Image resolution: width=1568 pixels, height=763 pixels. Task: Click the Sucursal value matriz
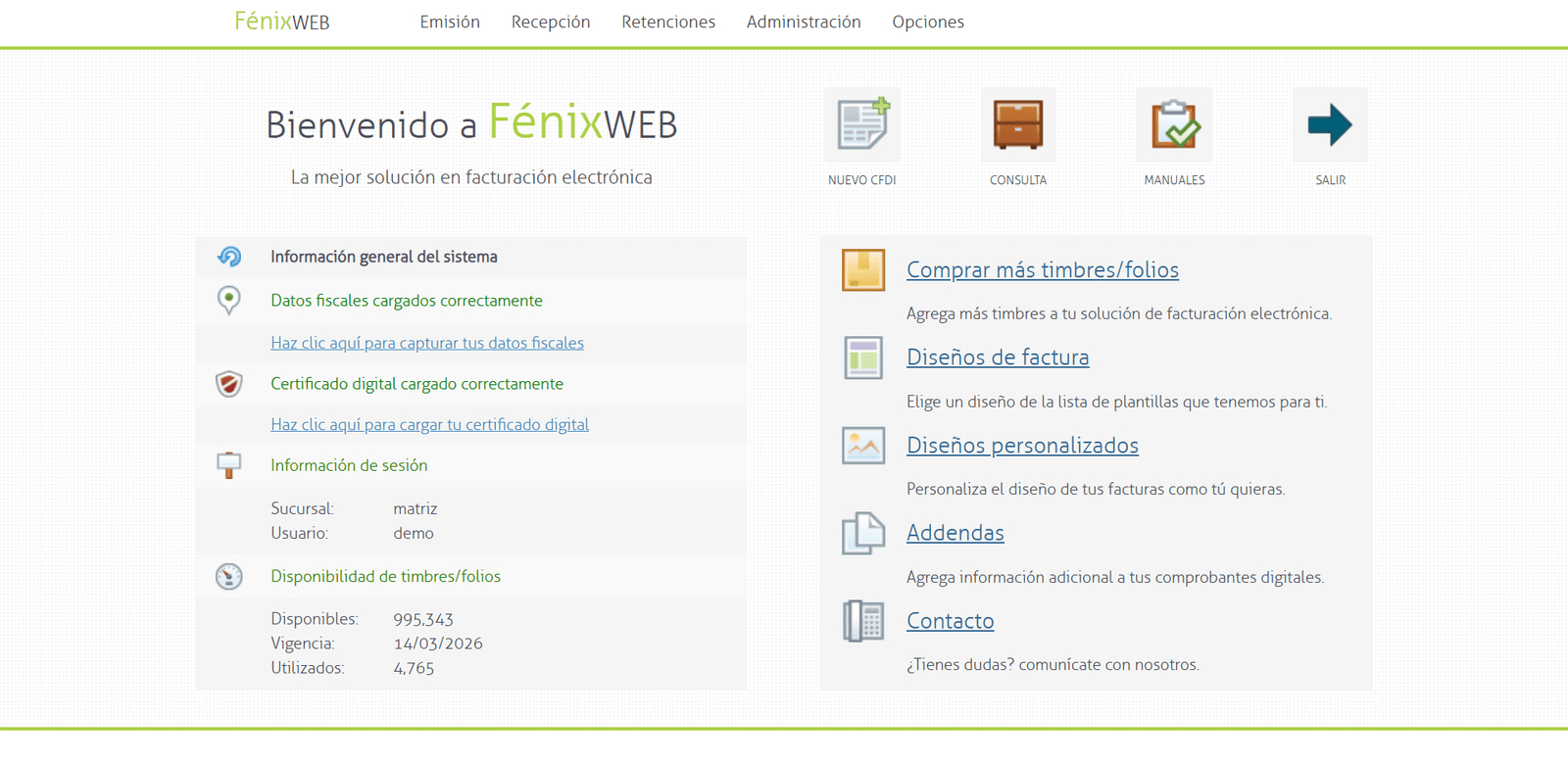point(416,508)
